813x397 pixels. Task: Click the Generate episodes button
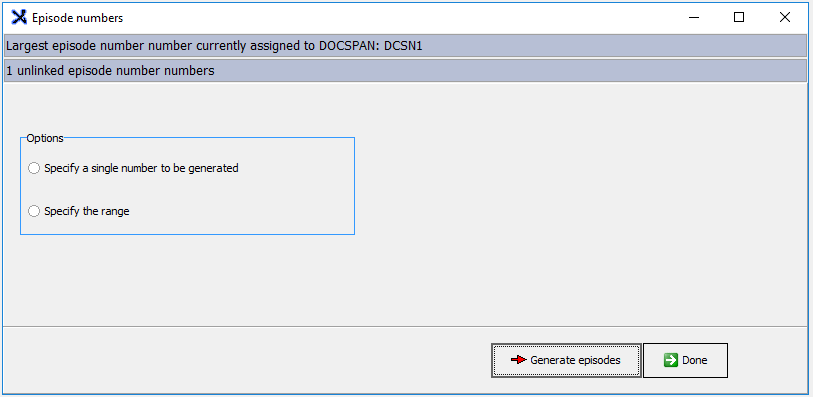pos(566,360)
